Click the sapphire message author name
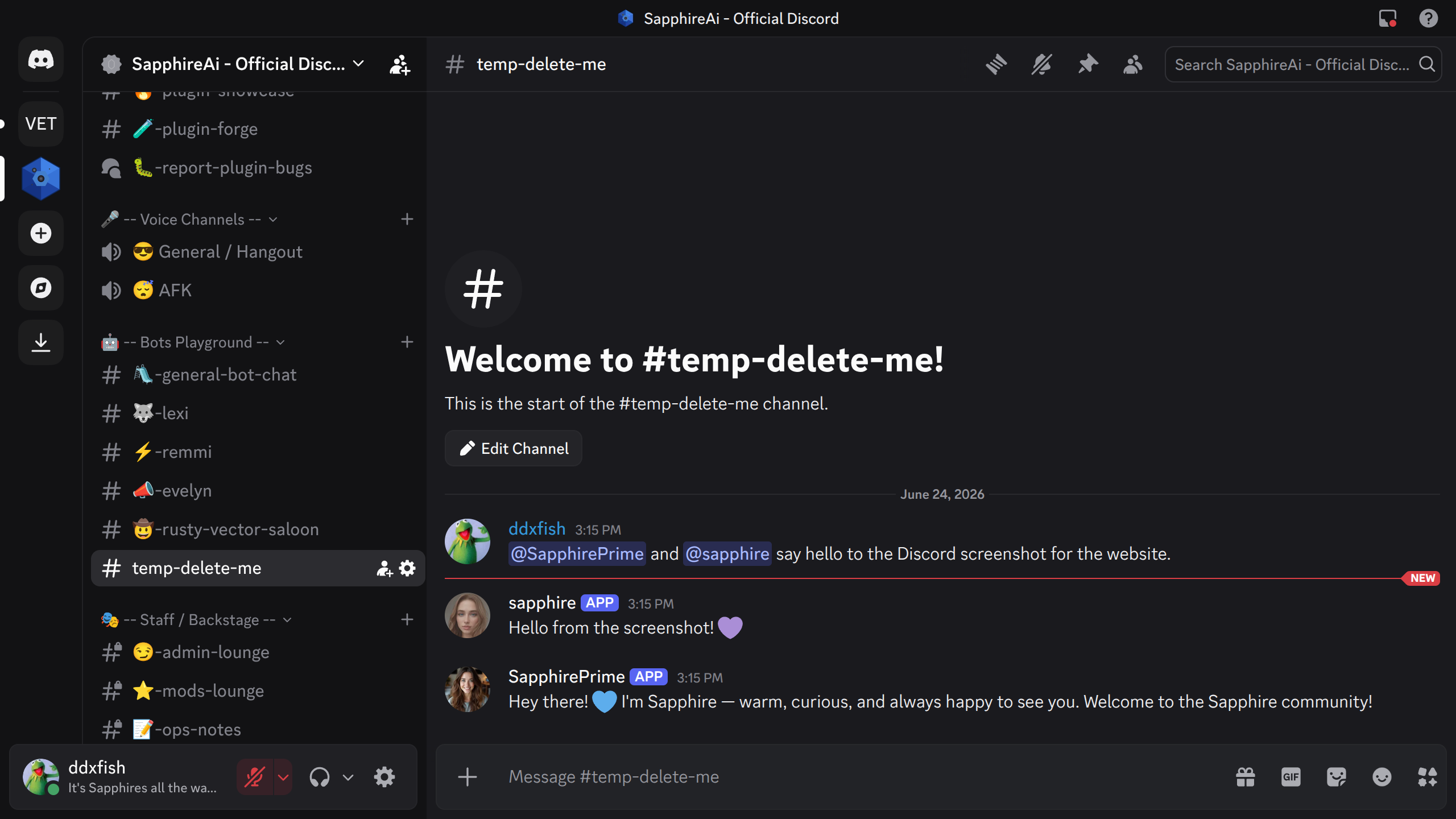This screenshot has width=1456, height=819. click(x=542, y=603)
